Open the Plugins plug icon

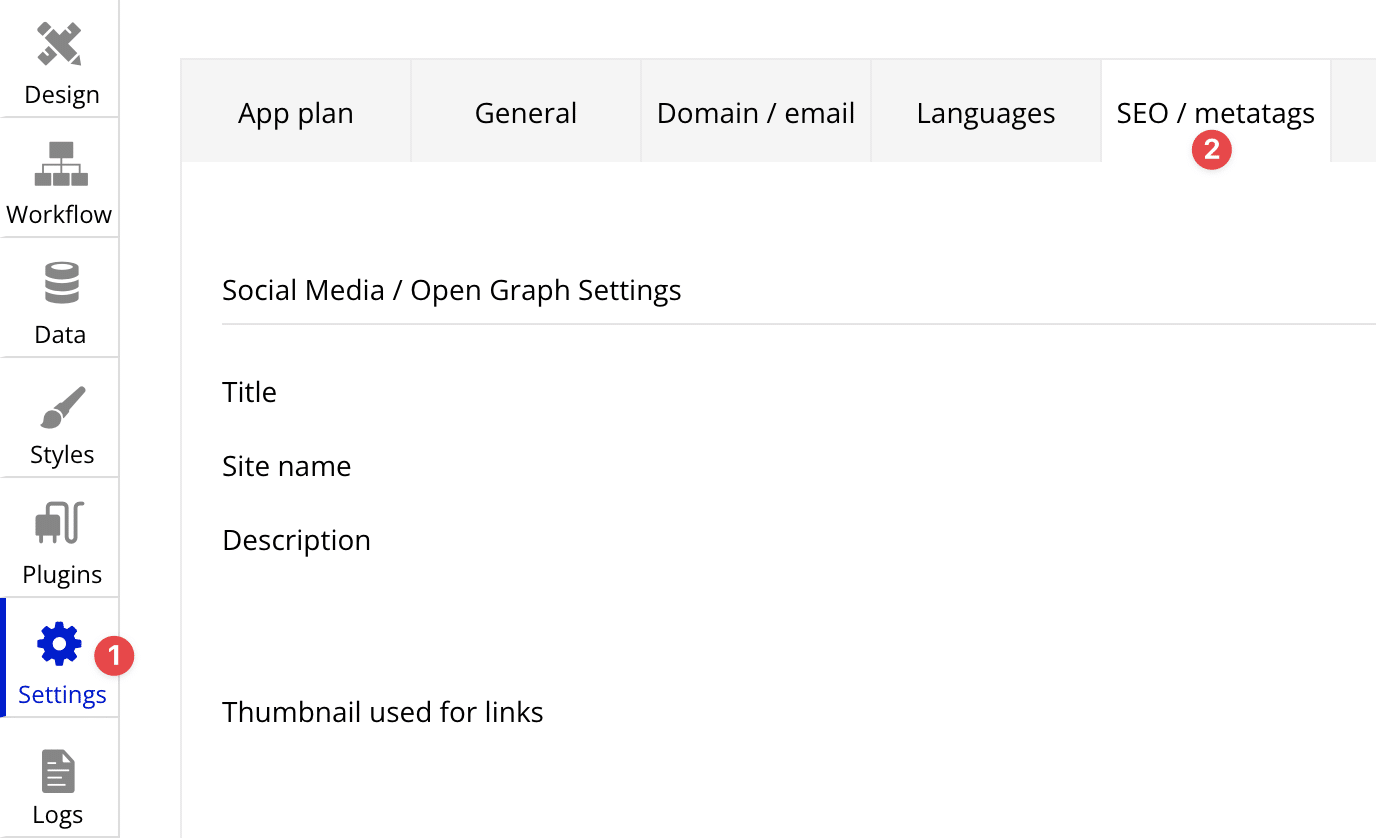coord(60,524)
